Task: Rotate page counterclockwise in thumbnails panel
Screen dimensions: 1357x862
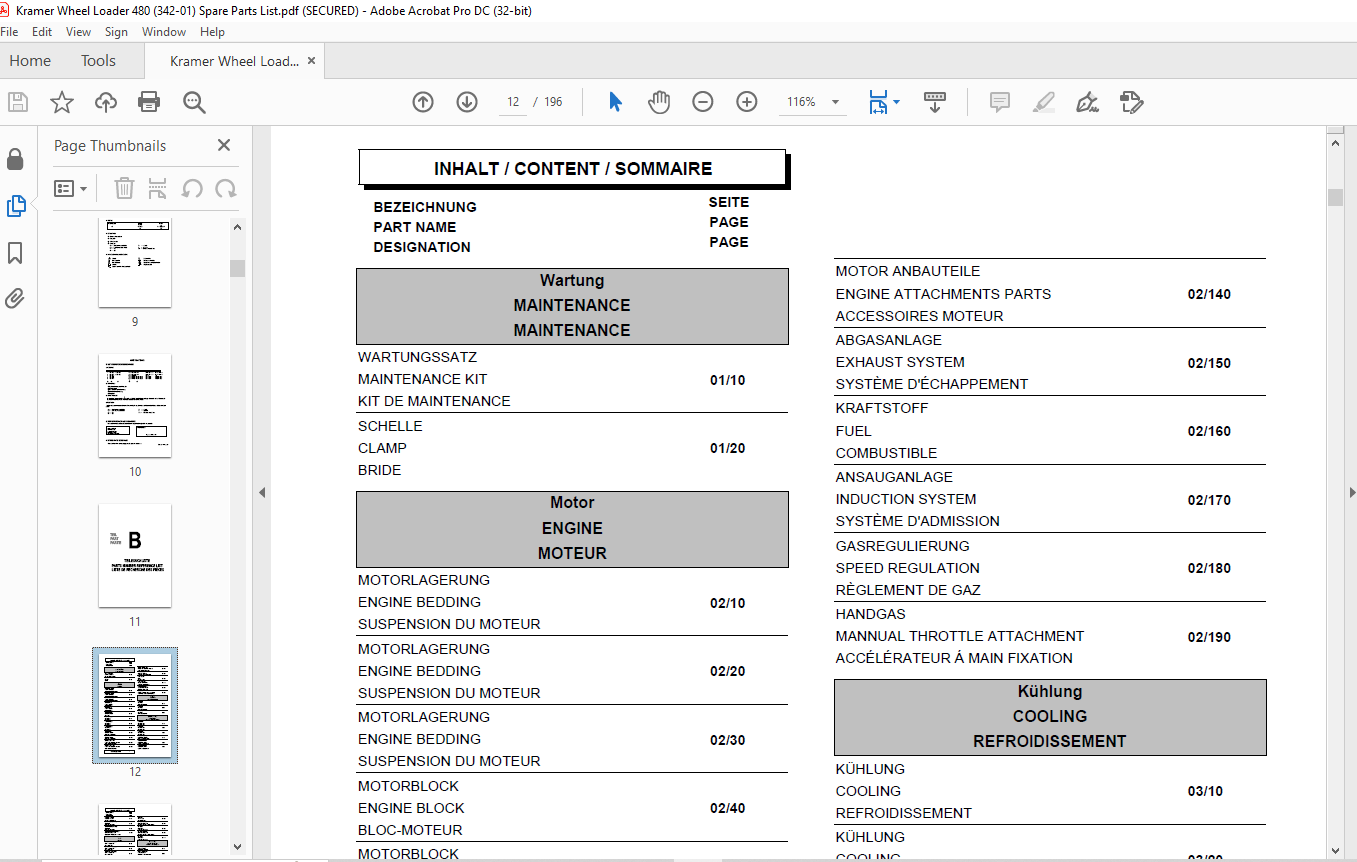Action: [192, 188]
